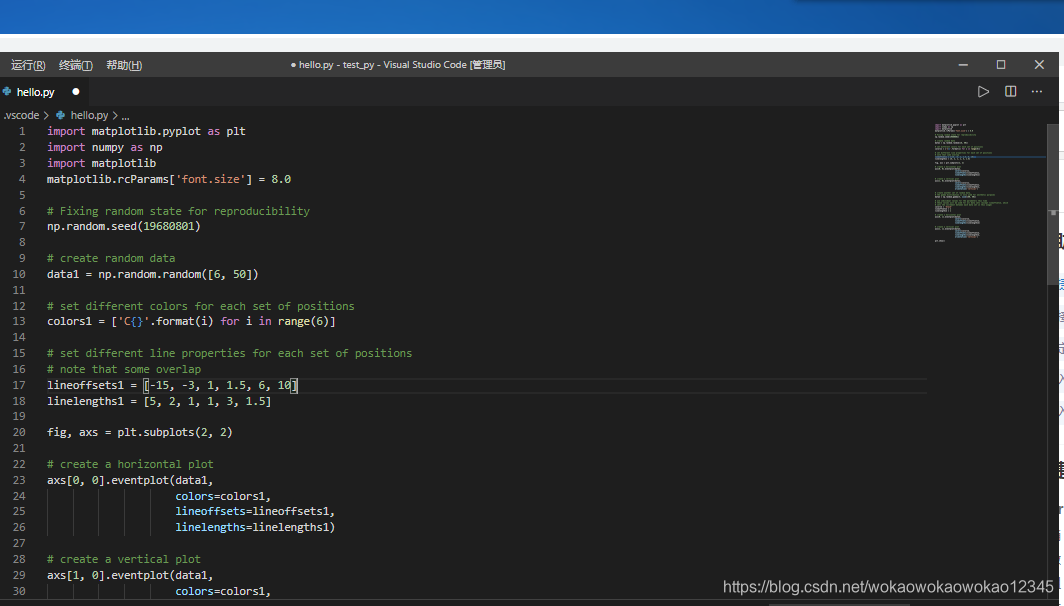Open the 运行(R) menu
1064x606 pixels.
click(x=27, y=64)
